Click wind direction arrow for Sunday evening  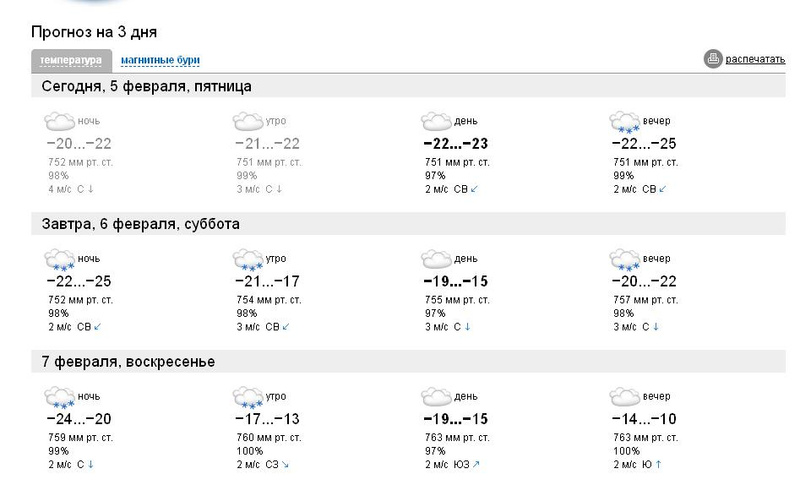(659, 464)
